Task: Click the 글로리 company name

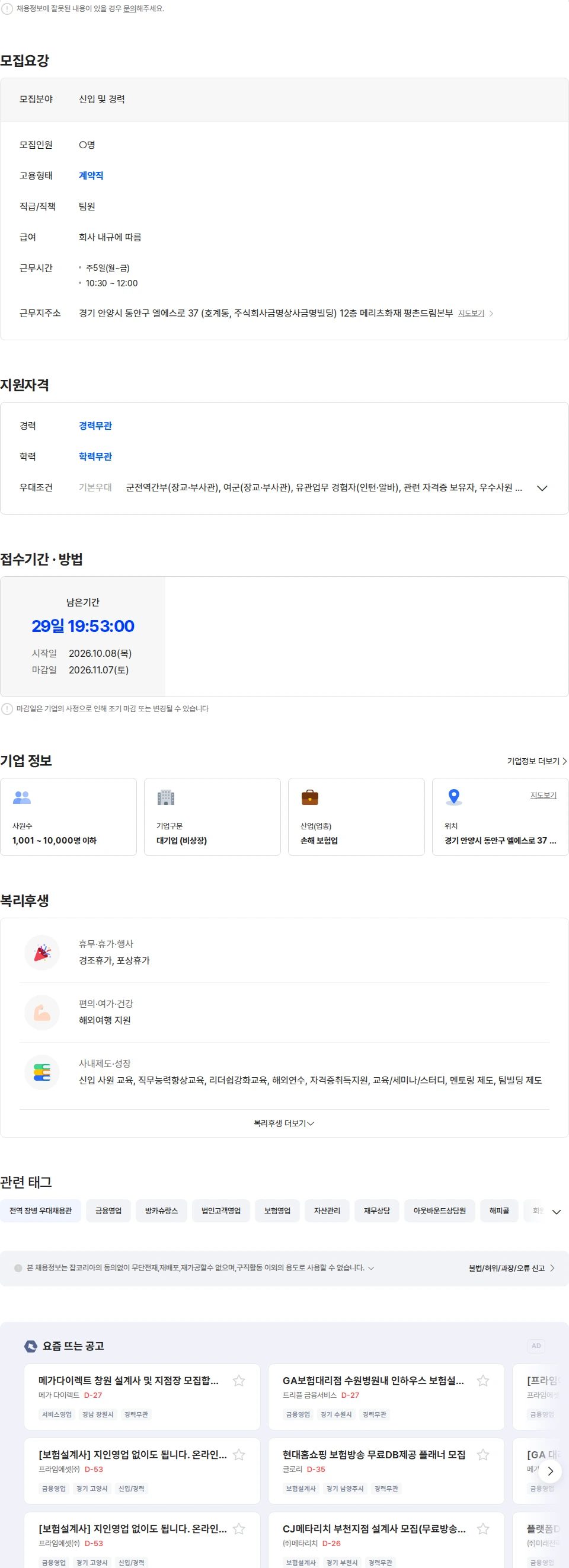Action: [x=292, y=1470]
